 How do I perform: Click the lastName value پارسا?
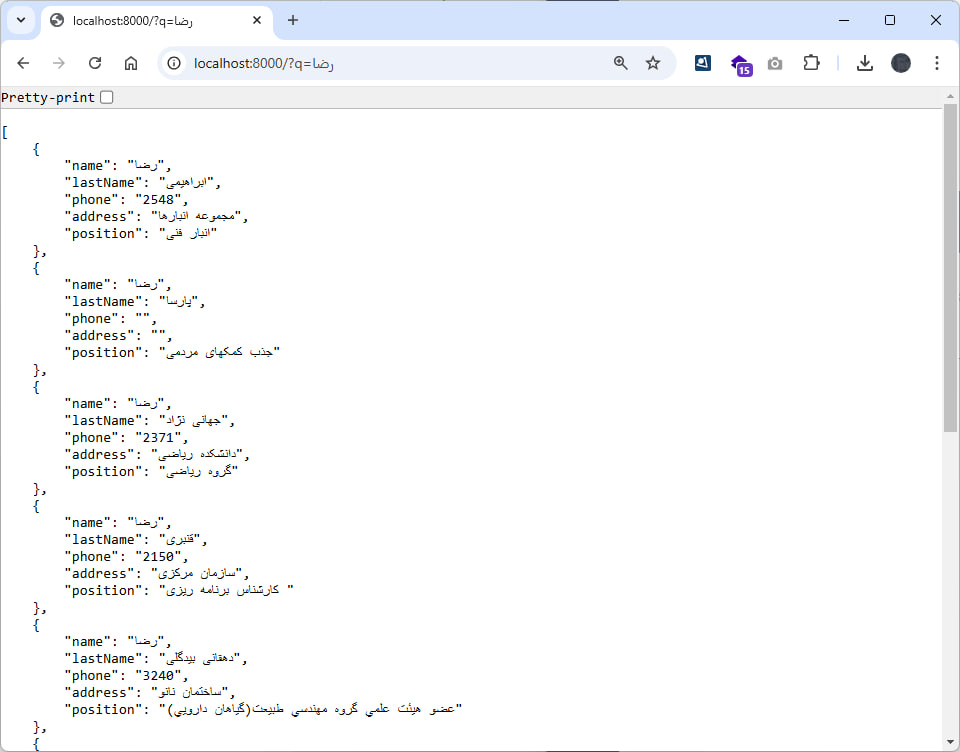pos(178,302)
